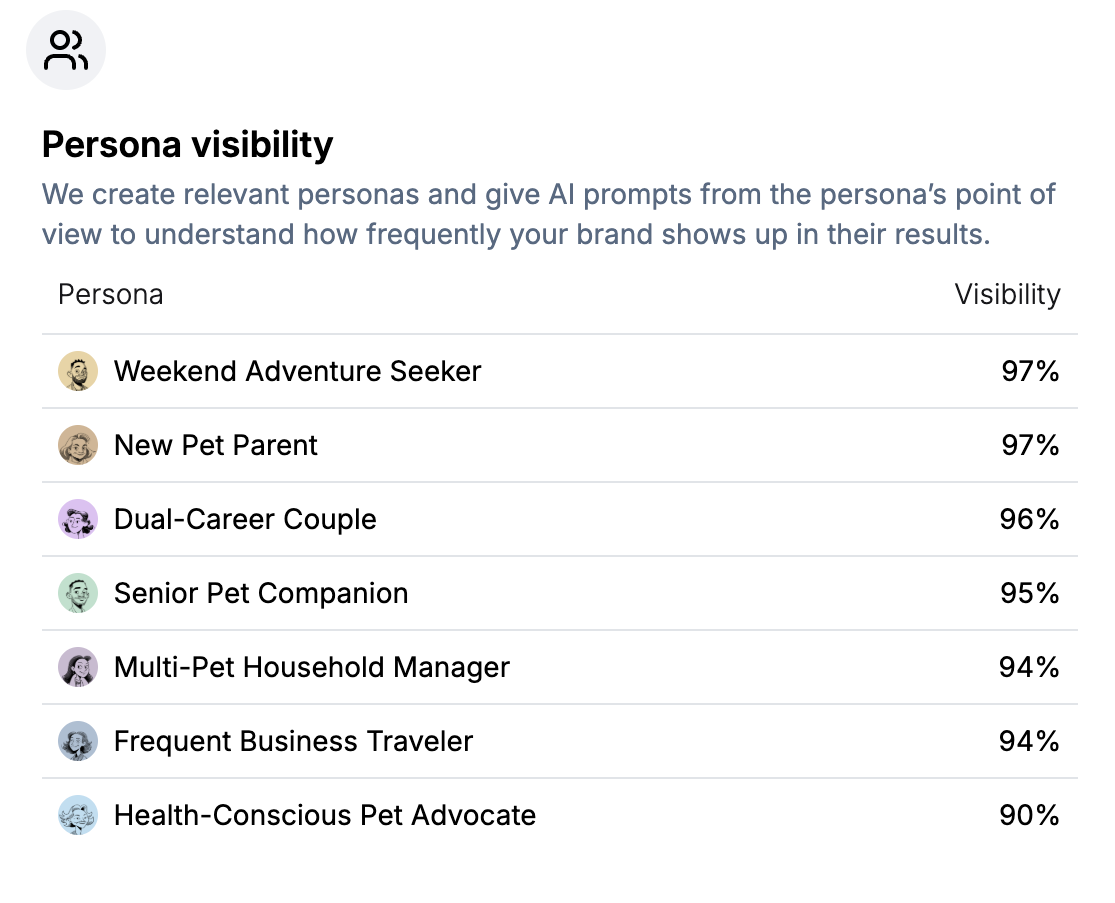
Task: Select the Dual-Career Couple persona name
Action: [x=246, y=519]
